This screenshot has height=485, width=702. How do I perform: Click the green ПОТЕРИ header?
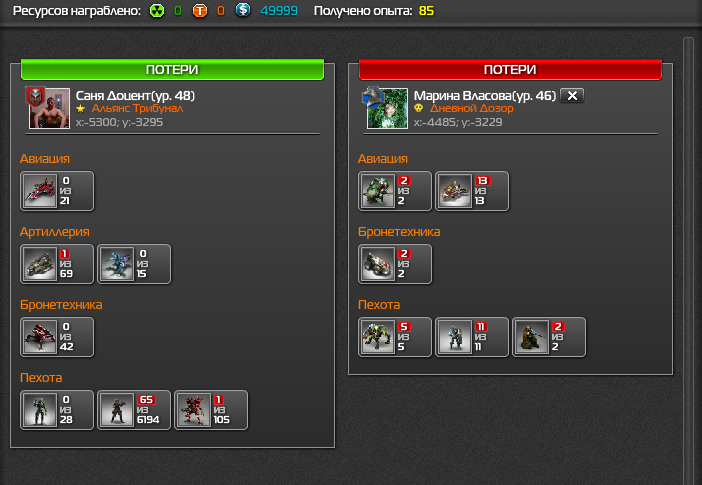click(172, 69)
